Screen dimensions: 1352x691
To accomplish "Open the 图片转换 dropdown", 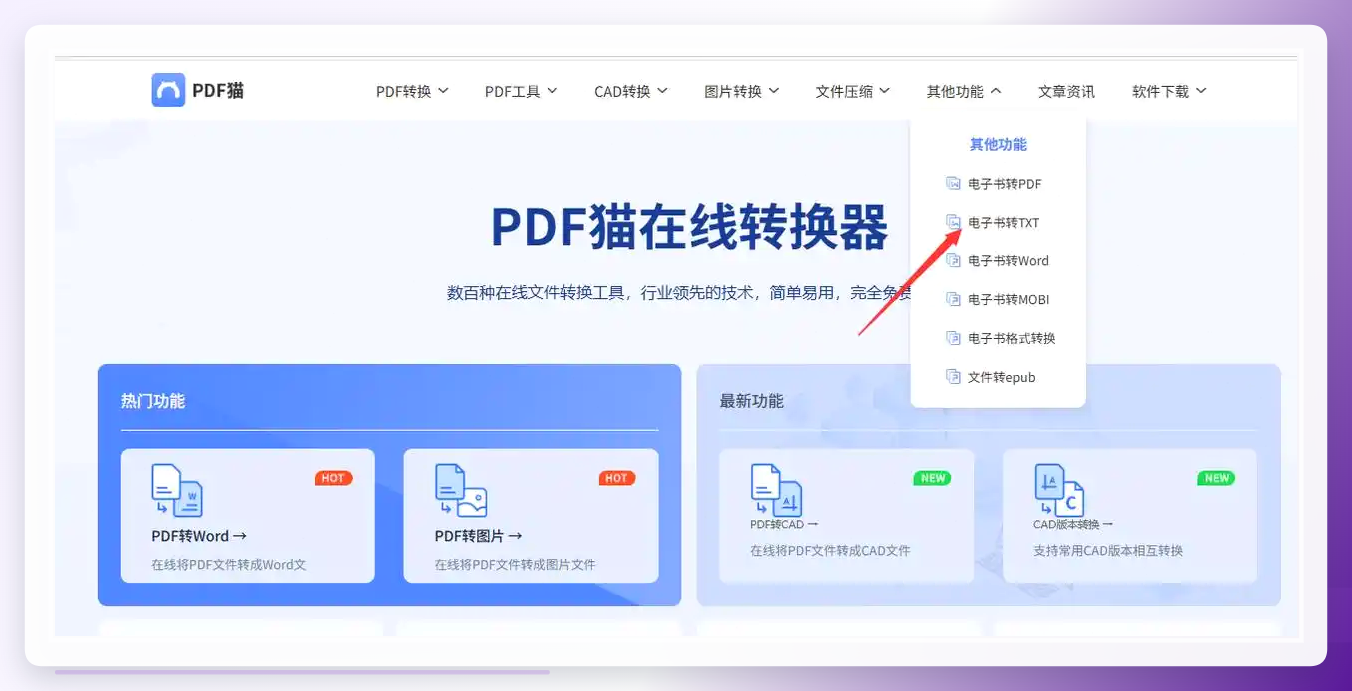I will [x=741, y=91].
